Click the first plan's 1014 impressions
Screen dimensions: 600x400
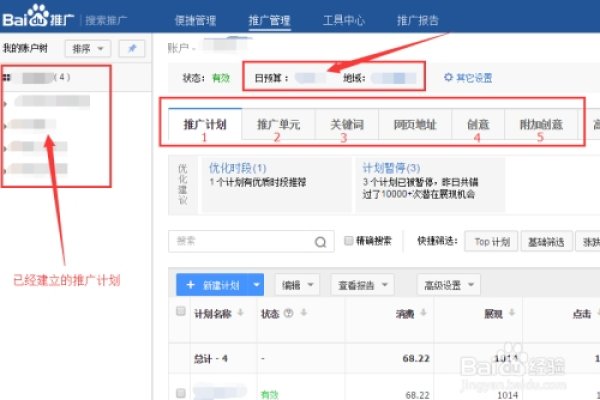pyautogui.click(x=507, y=394)
